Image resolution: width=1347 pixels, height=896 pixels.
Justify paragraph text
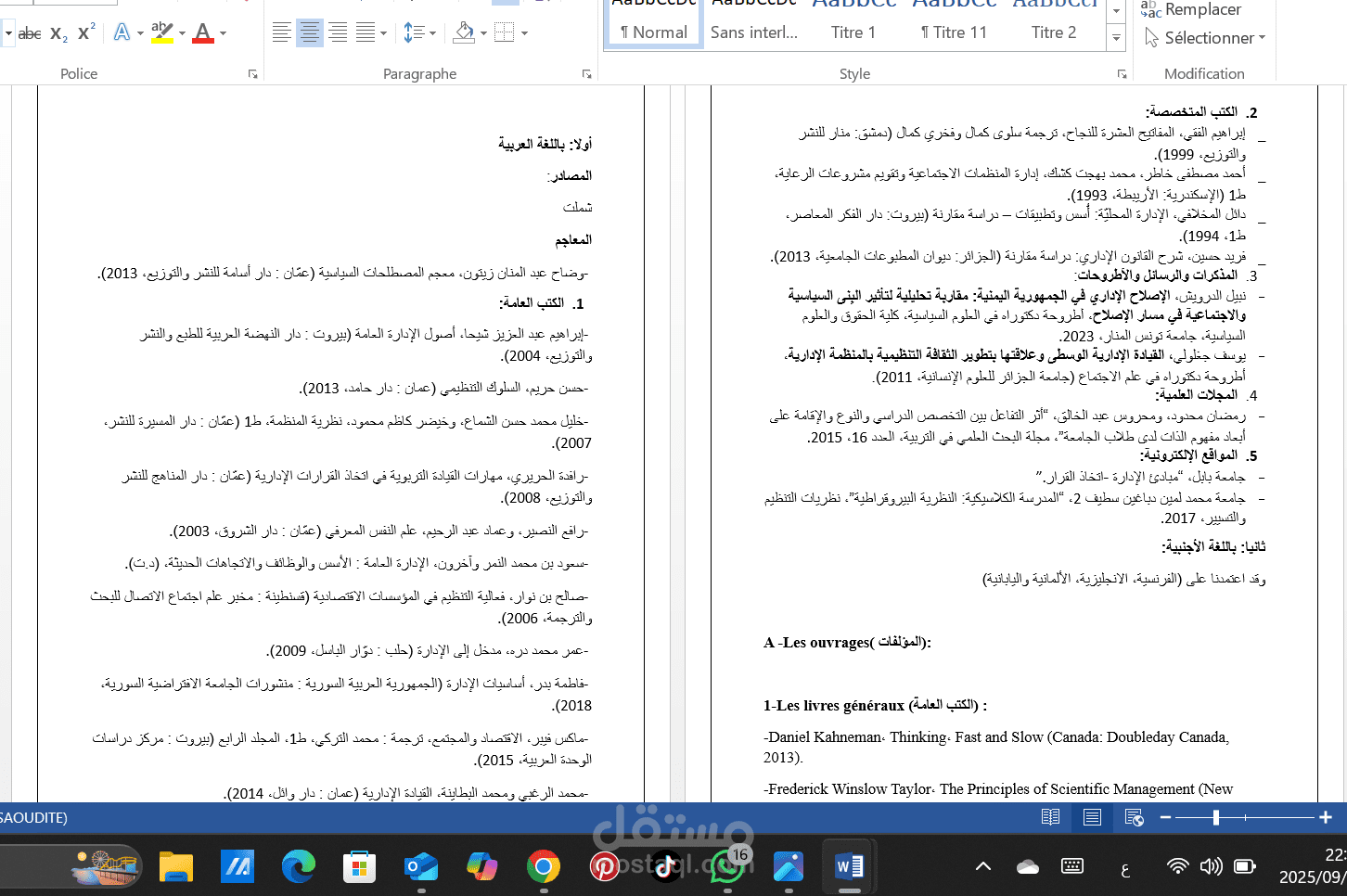pyautogui.click(x=366, y=33)
